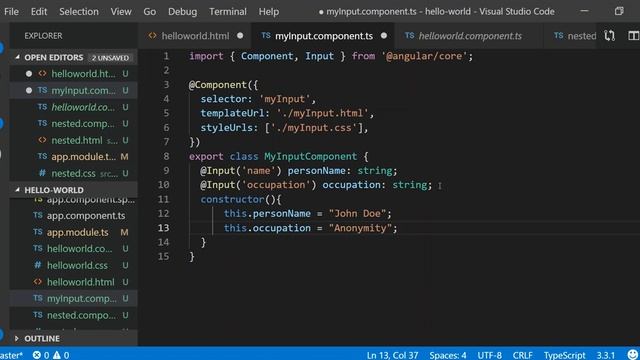The width and height of the screenshot is (640, 360).
Task: Click the CSS hash icon beside helloworld.css
Action: [38, 265]
